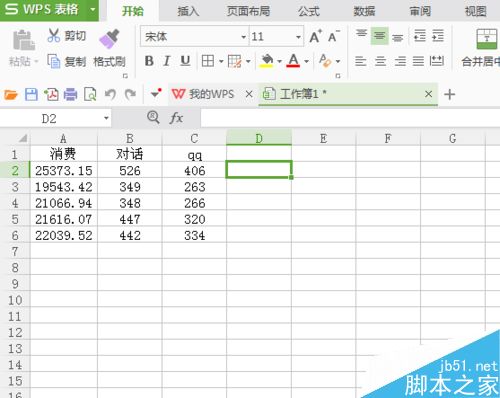The width and height of the screenshot is (500, 398).
Task: Click the formula bar input
Action: pyautogui.click(x=350, y=118)
